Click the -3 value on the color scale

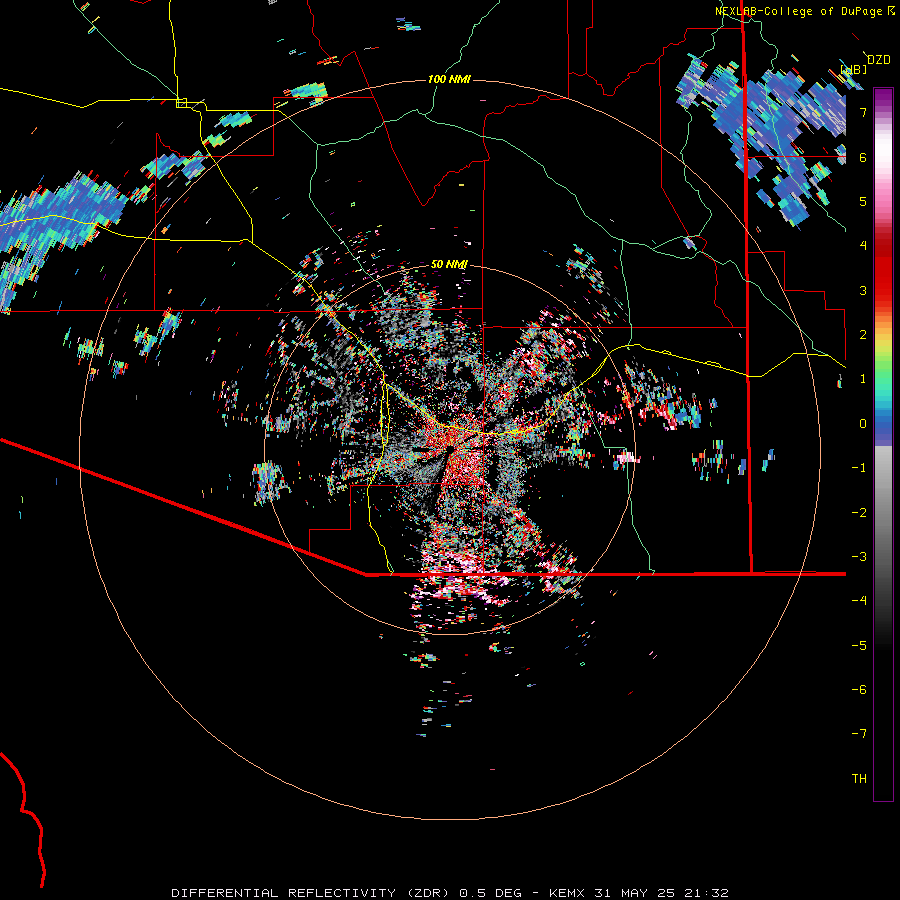(x=859, y=557)
